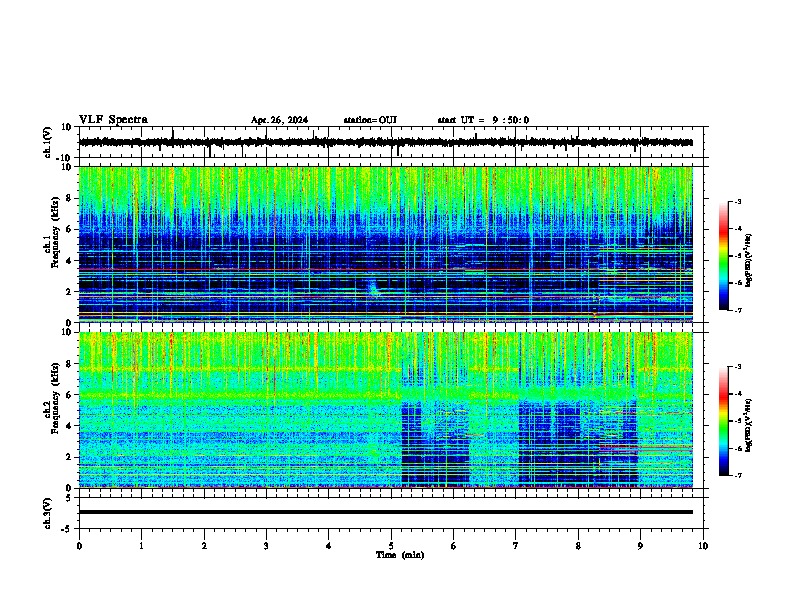Click the "4" tick on ch.1 frequency axis

coord(69,261)
